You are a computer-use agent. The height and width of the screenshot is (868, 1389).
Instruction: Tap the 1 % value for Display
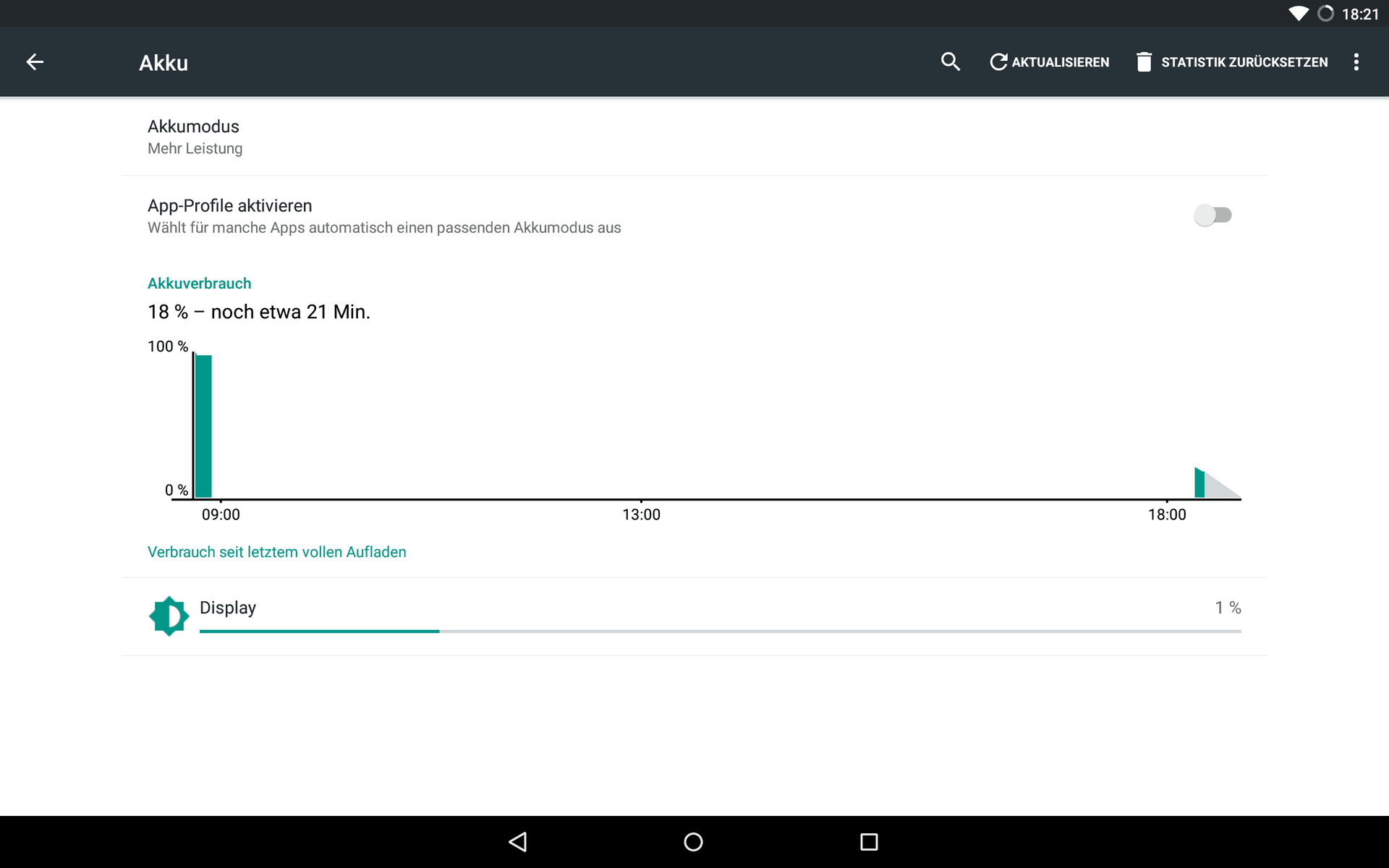pyautogui.click(x=1228, y=608)
